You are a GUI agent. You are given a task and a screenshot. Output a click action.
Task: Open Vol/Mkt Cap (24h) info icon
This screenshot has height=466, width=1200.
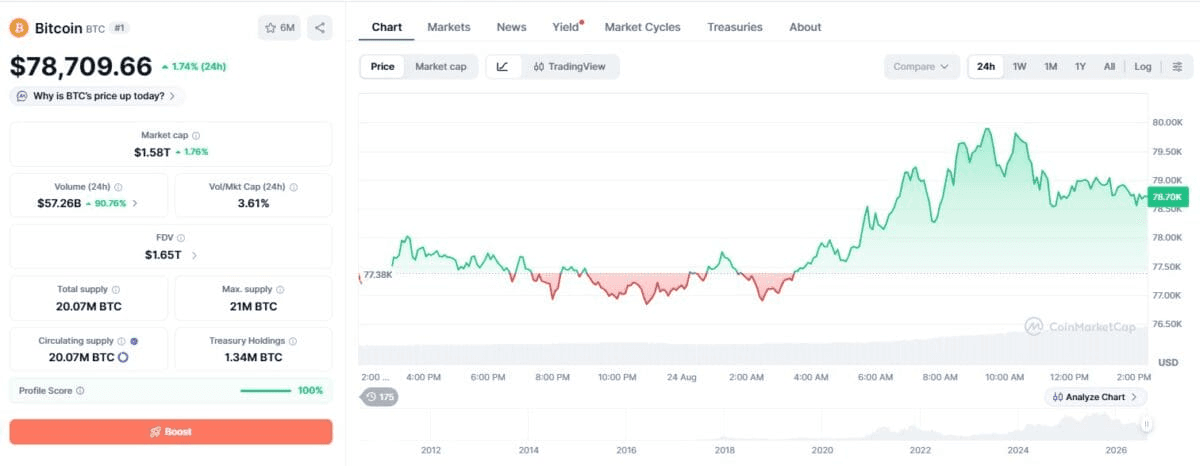293,187
